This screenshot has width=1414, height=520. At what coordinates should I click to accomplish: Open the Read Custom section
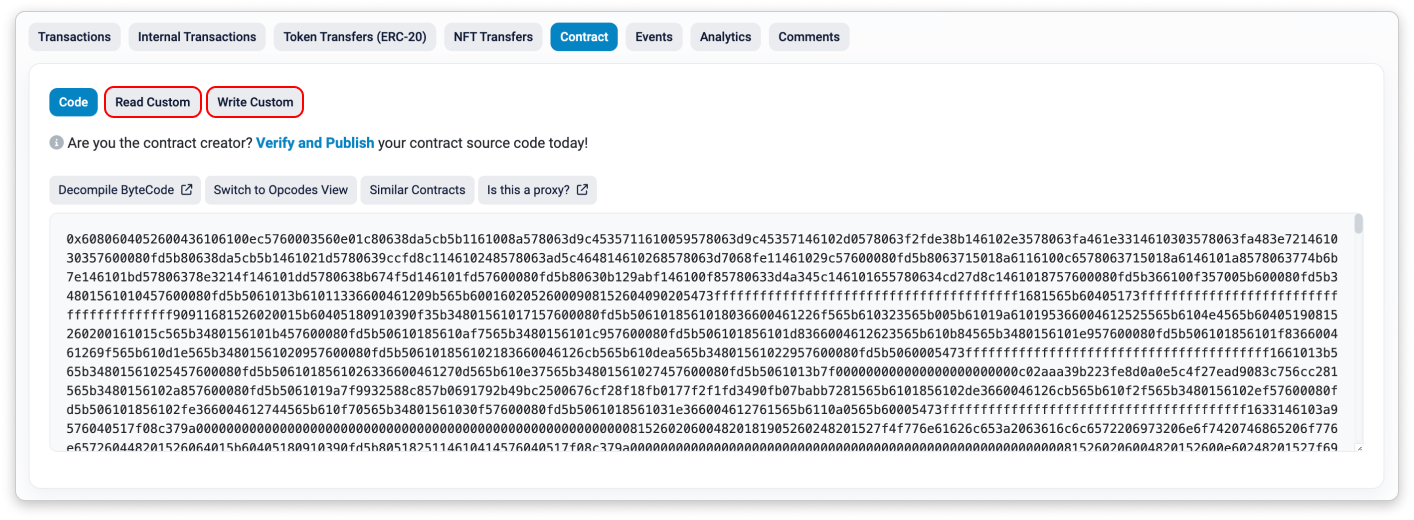[x=152, y=102]
